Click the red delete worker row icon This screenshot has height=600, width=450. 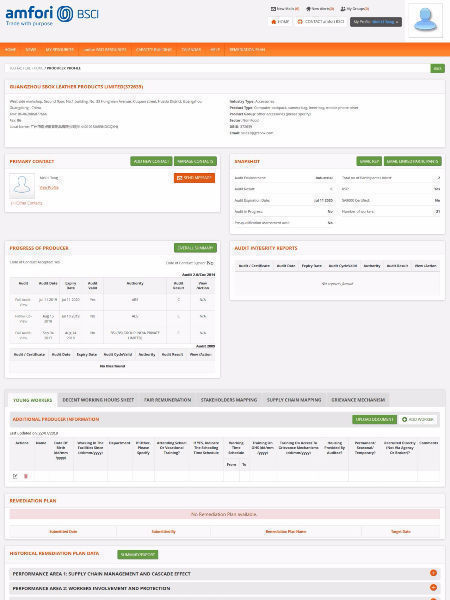pos(26,476)
